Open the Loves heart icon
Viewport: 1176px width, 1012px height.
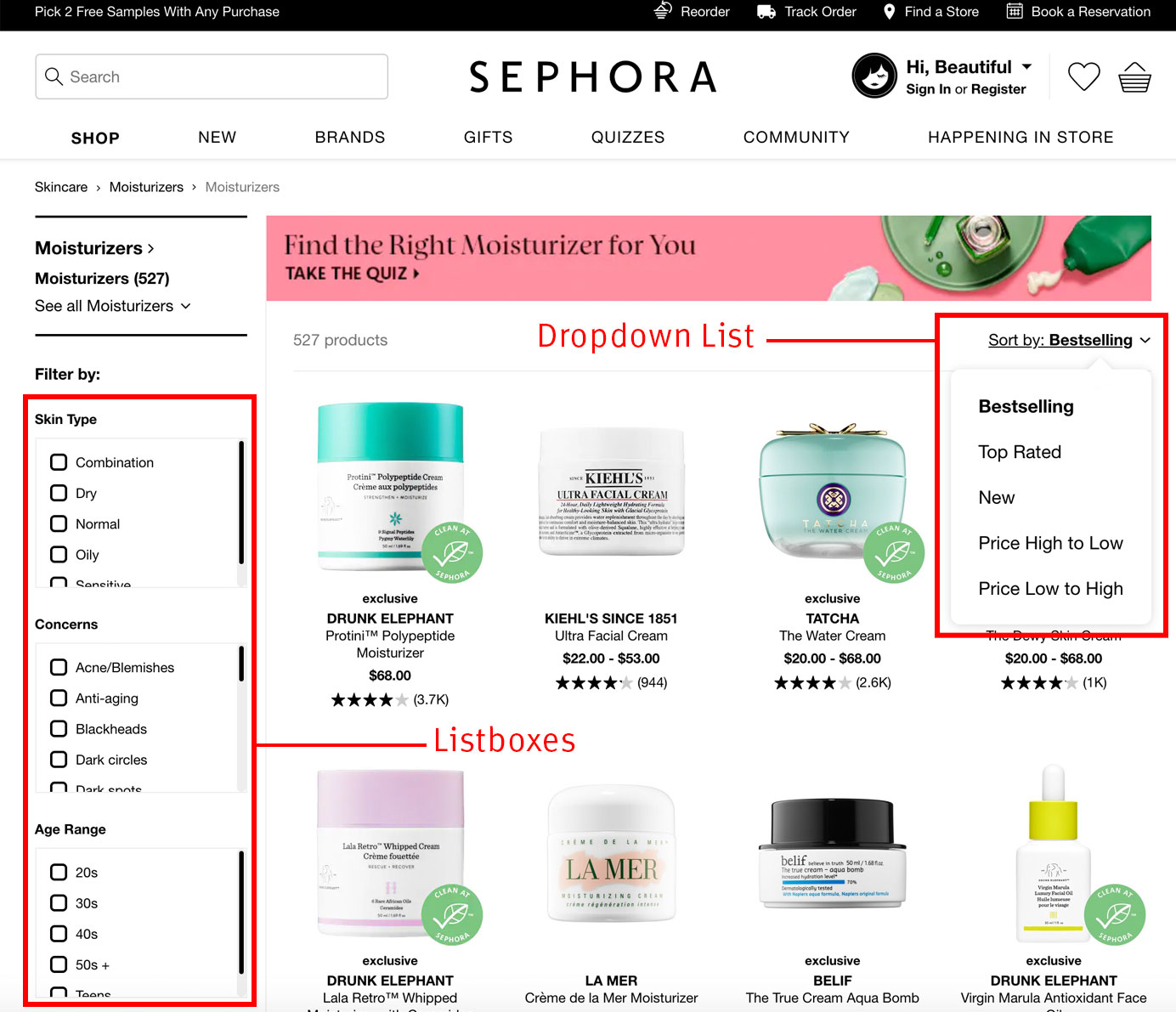[x=1083, y=76]
